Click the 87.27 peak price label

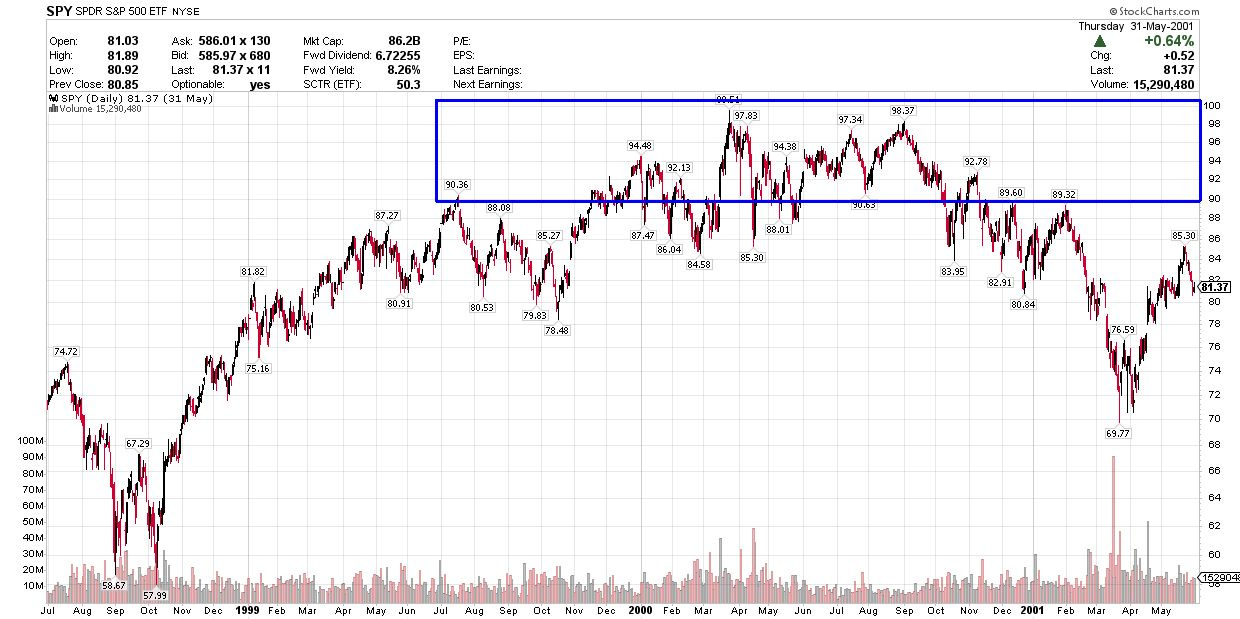[x=387, y=216]
